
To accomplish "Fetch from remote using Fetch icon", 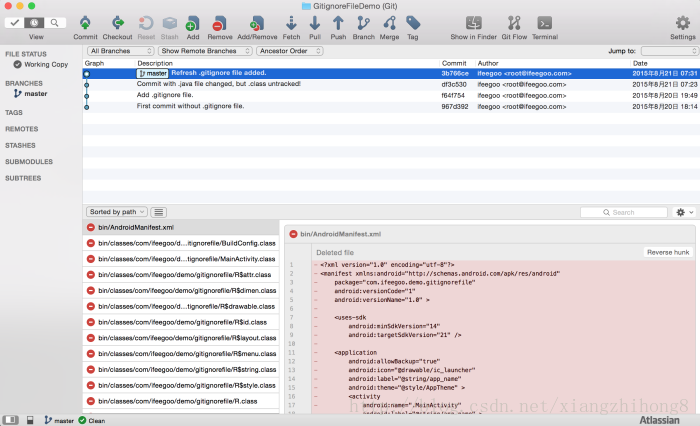I will pos(291,23).
